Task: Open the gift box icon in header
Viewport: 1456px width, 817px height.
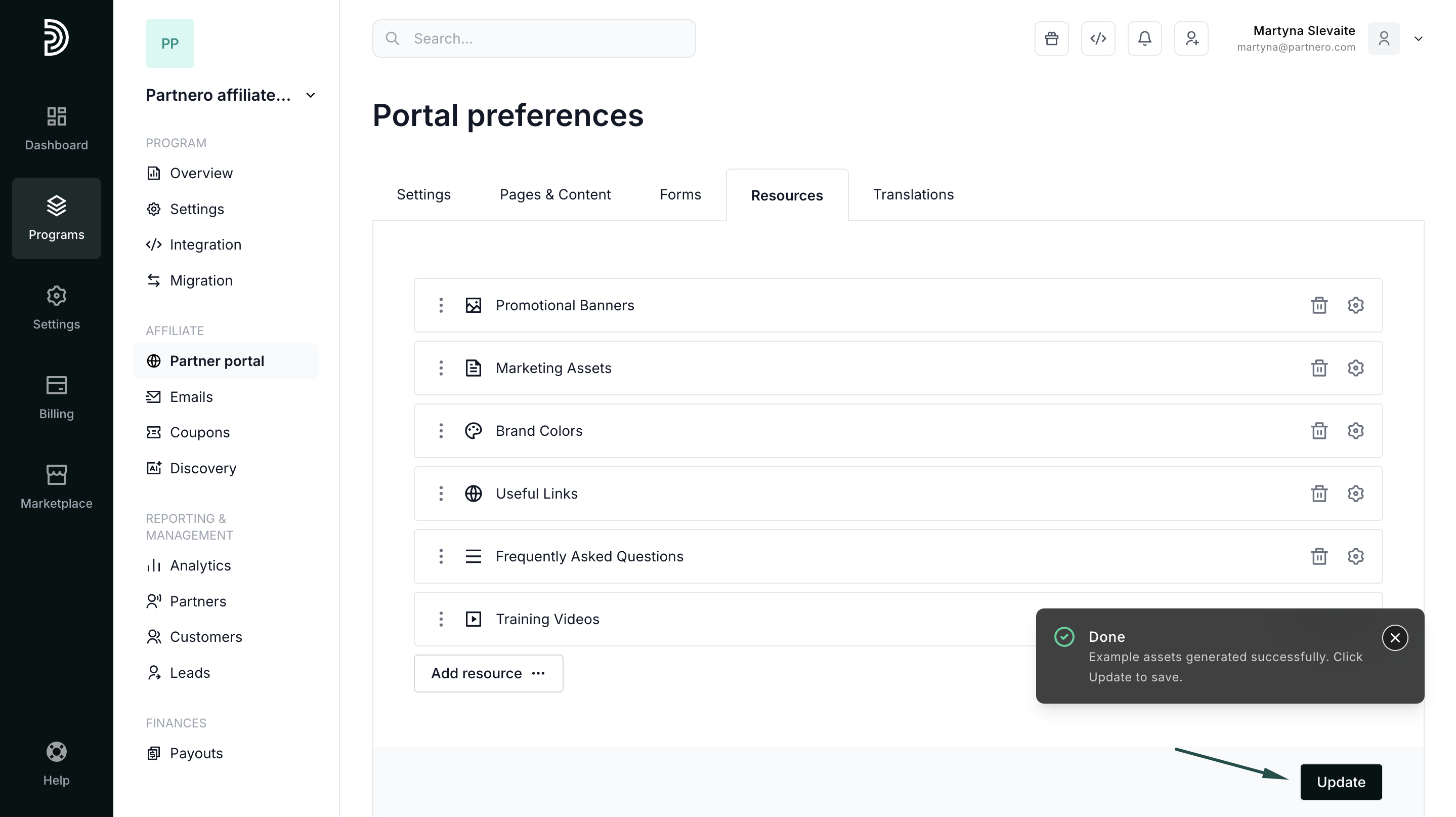Action: 1051,38
